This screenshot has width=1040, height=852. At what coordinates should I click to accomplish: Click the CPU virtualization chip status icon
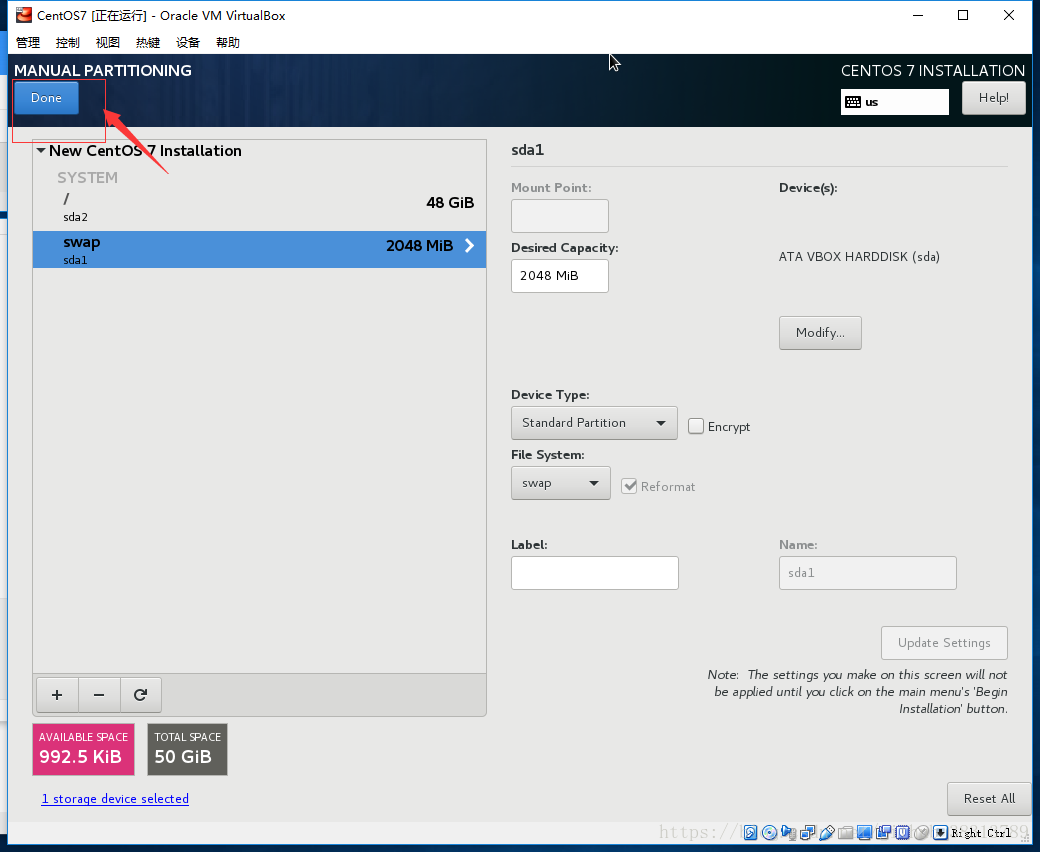click(903, 833)
